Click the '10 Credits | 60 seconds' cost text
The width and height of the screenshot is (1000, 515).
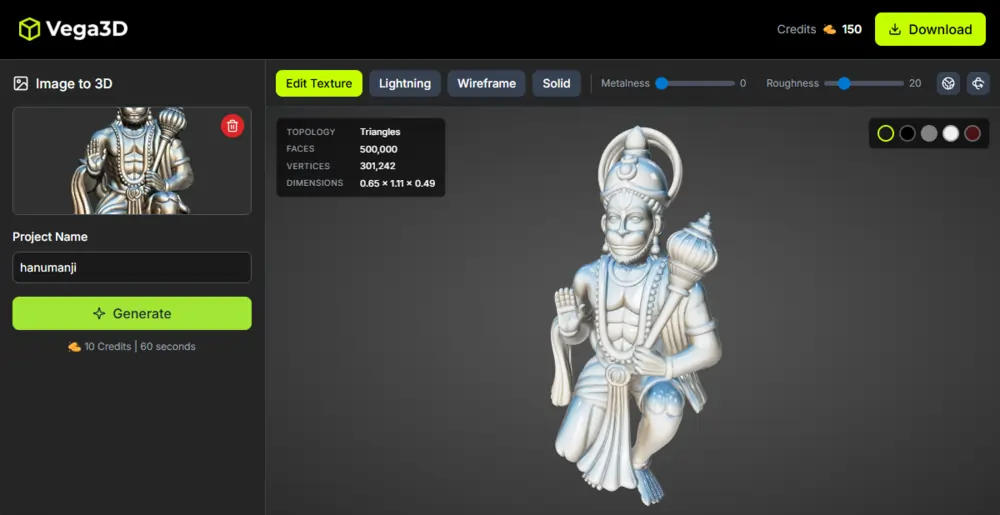(x=140, y=347)
